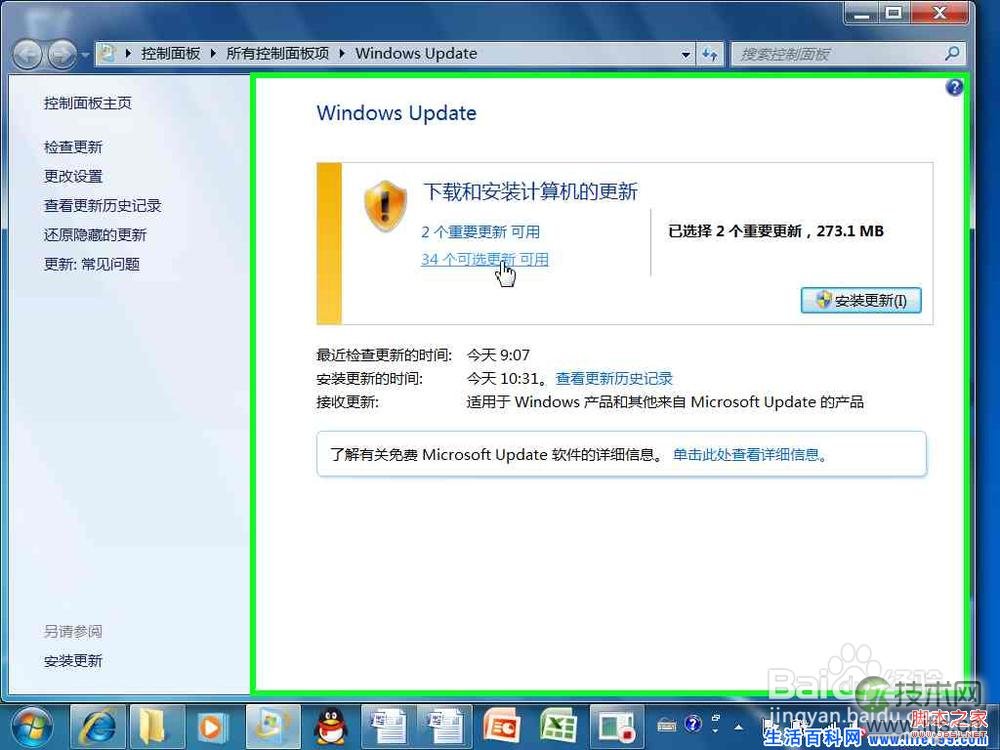Open the help question mark icon
1000x750 pixels.
954,87
